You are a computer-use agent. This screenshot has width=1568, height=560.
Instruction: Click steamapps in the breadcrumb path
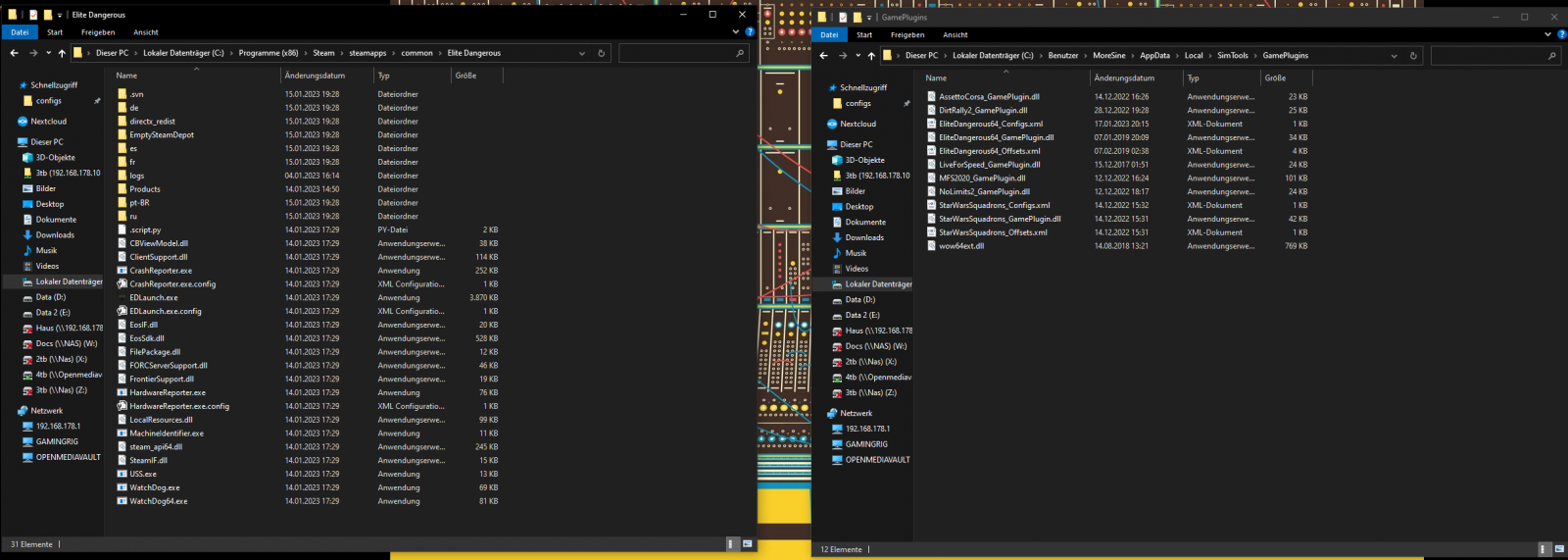click(x=367, y=53)
